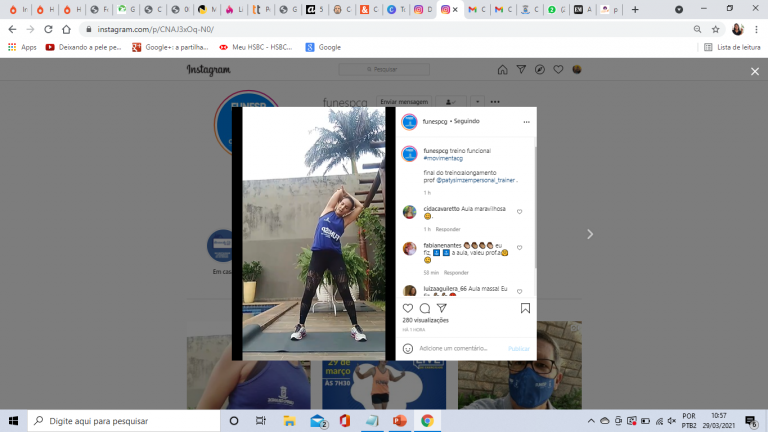Open Chrome tab search dropdown

coord(680,9)
